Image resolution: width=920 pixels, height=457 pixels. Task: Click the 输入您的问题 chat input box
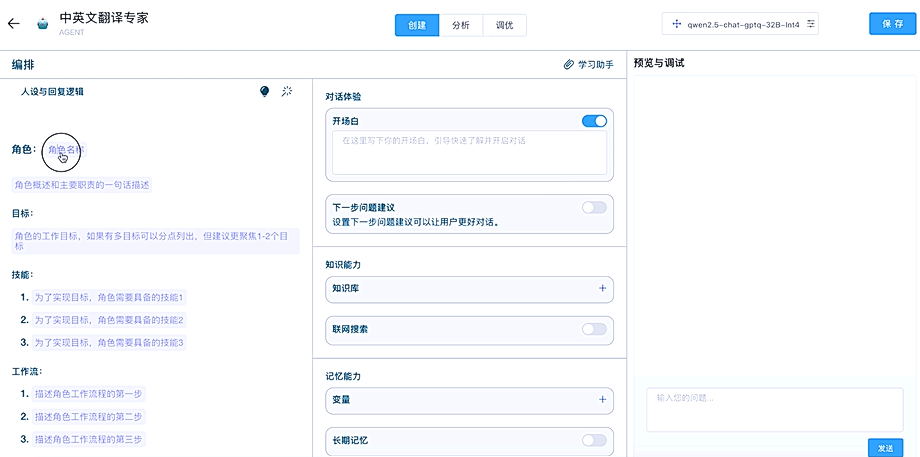point(775,408)
